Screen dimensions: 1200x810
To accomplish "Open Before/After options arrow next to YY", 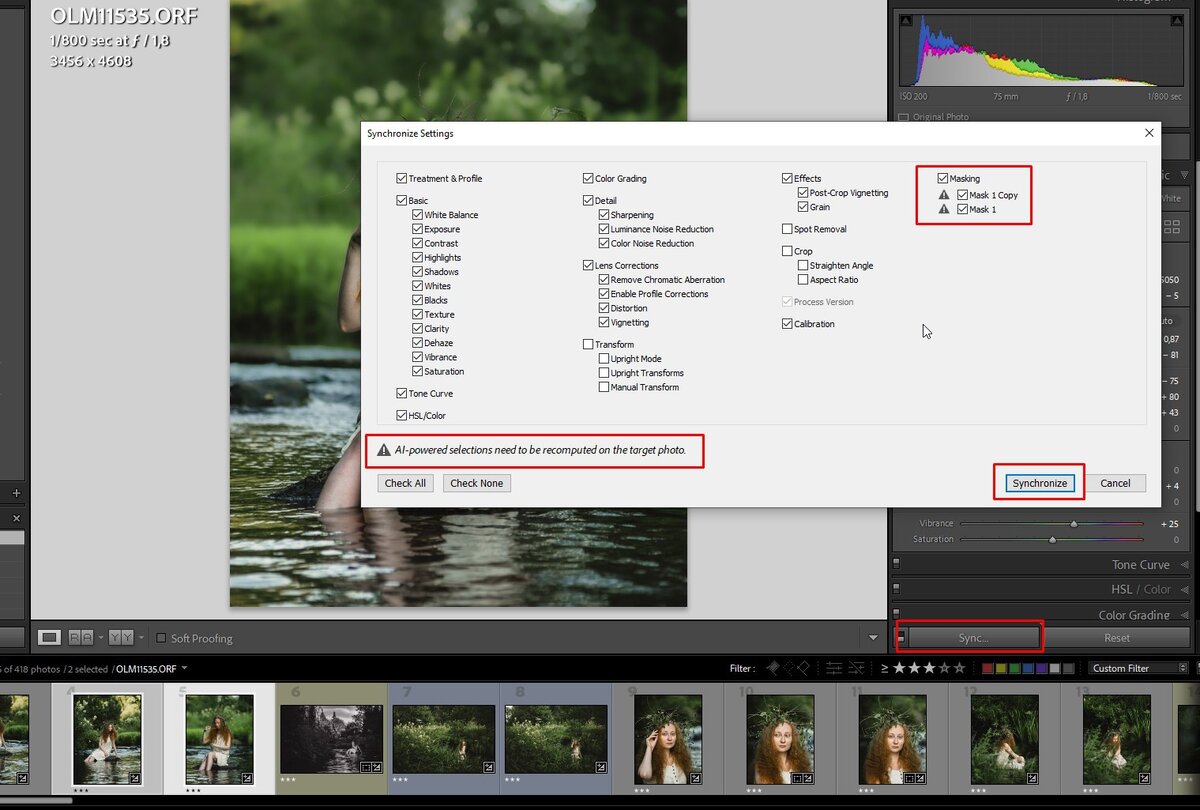I will (139, 637).
